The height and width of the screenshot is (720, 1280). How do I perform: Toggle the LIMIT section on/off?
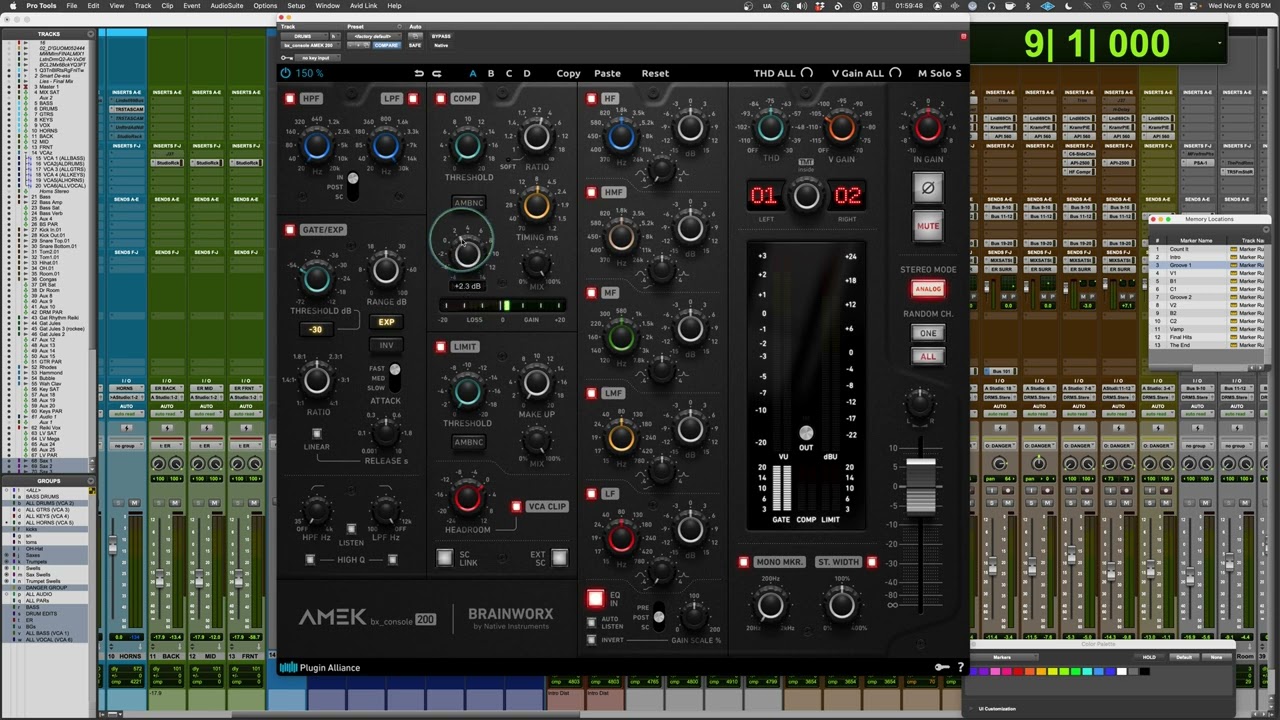point(441,347)
